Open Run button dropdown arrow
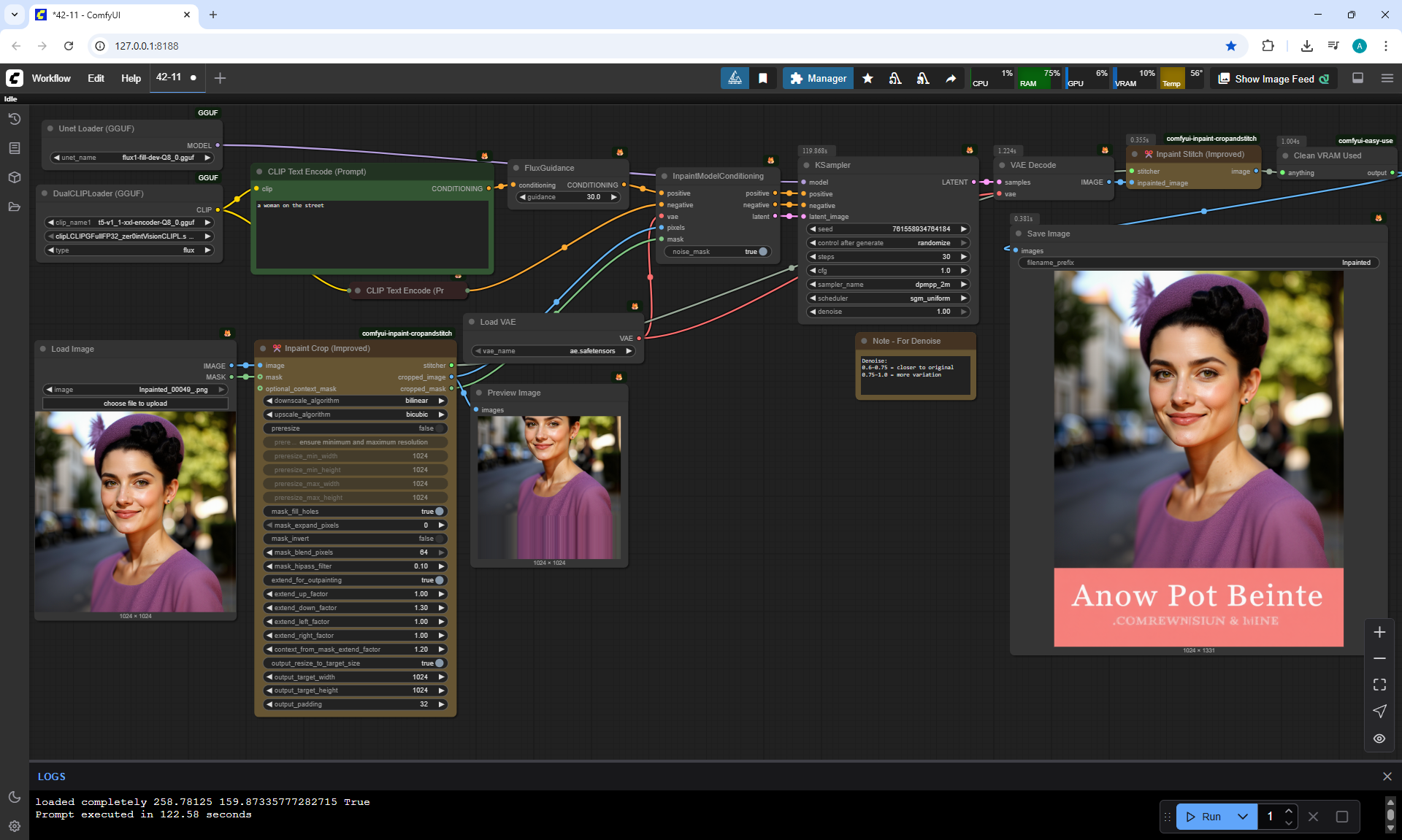This screenshot has width=1402, height=840. [x=1243, y=817]
